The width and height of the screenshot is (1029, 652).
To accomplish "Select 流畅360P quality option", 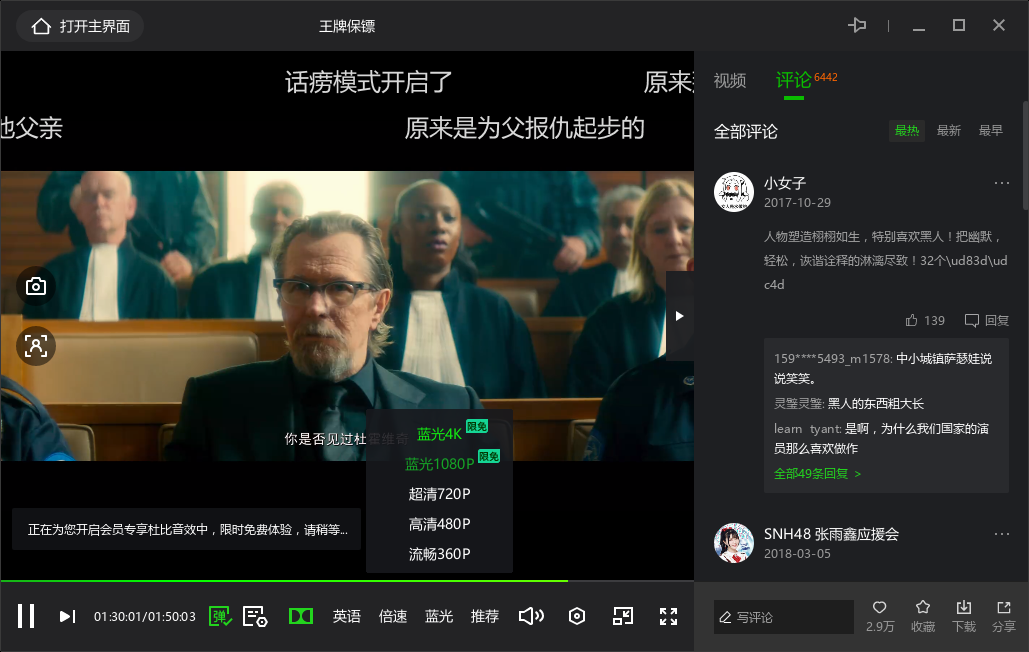I will [x=439, y=554].
